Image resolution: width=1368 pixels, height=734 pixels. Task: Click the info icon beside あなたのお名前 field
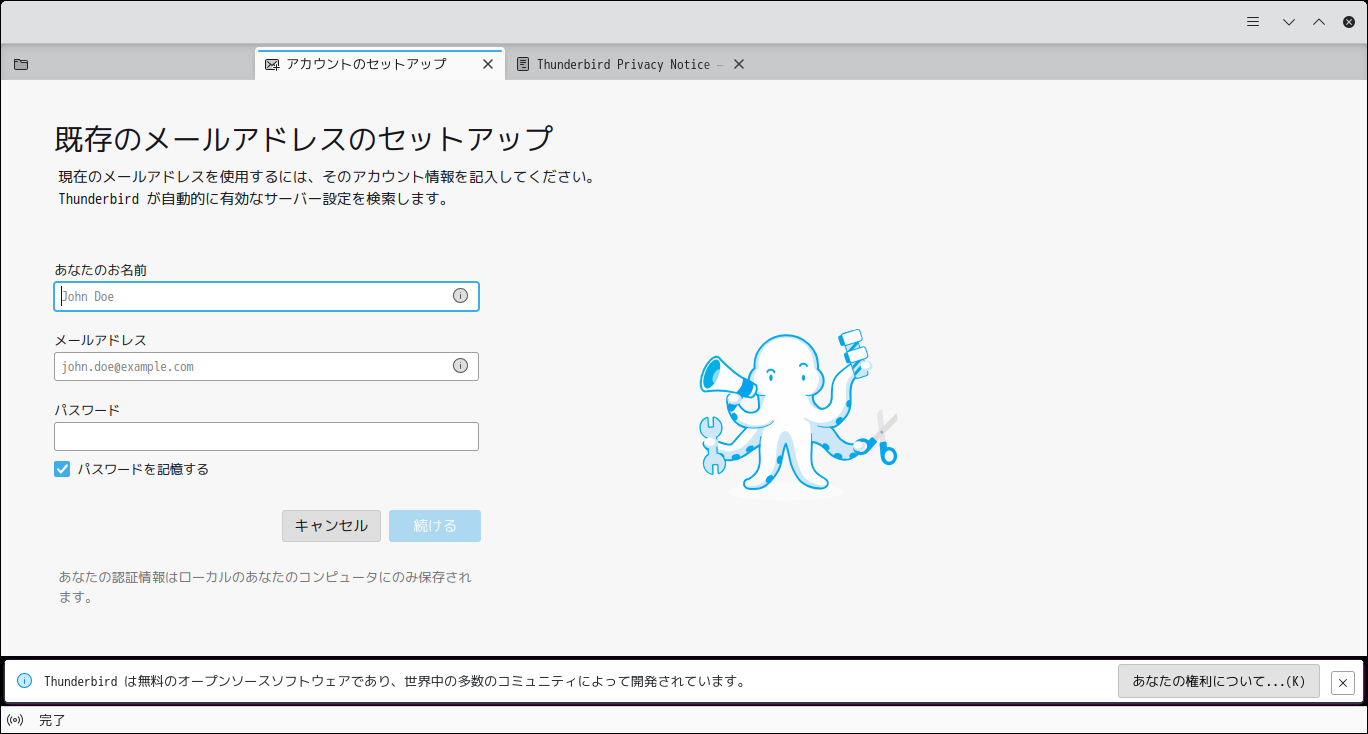click(460, 296)
